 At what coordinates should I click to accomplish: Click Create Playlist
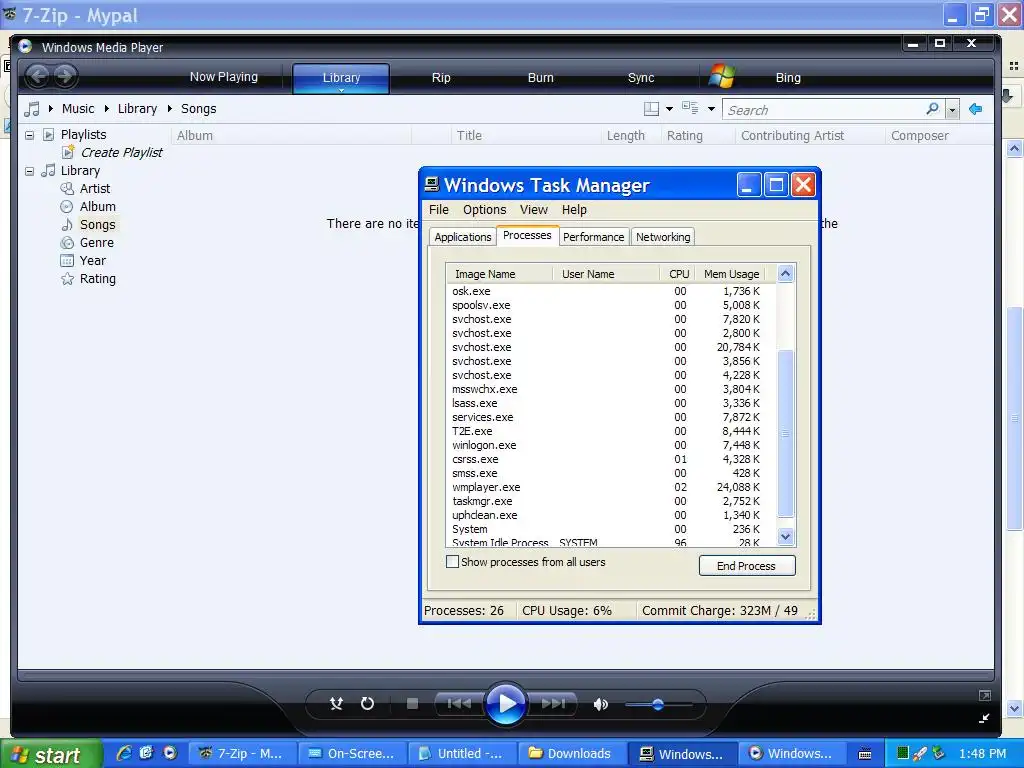coord(121,152)
